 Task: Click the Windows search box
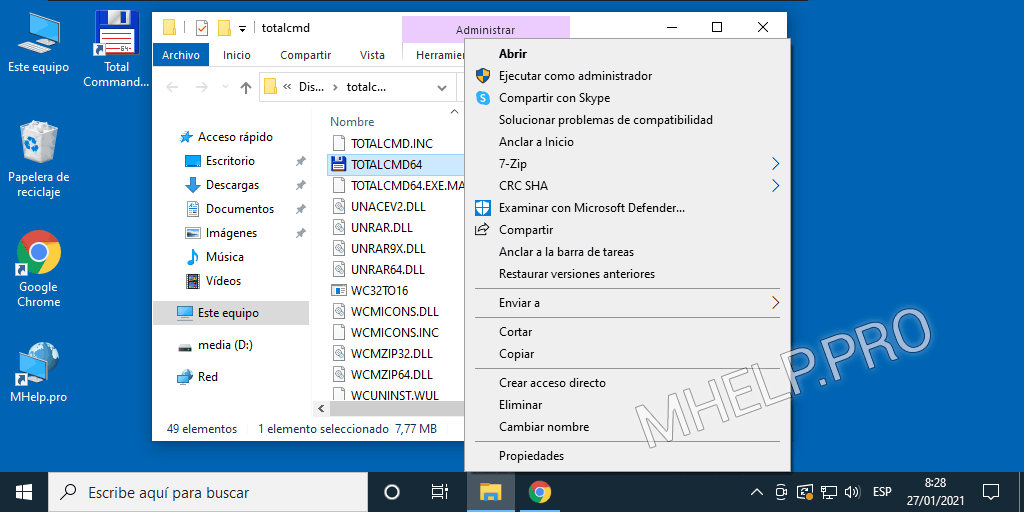pos(210,492)
